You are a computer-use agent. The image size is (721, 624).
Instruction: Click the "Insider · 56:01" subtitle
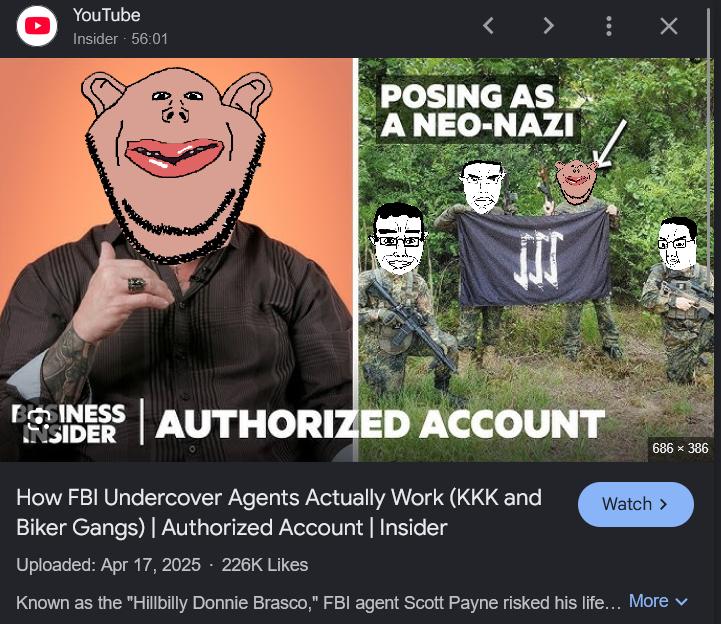tap(120, 39)
